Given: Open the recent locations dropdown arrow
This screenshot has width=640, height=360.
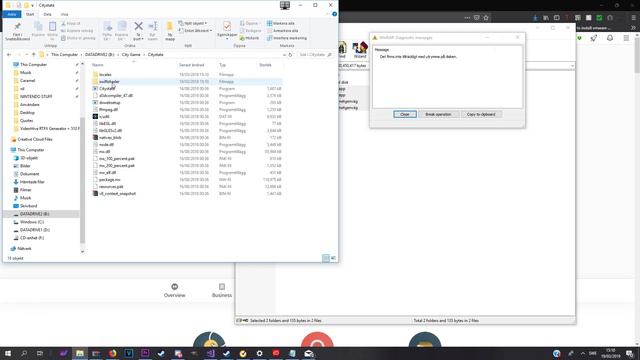Looking at the screenshot, I should pos(27,55).
